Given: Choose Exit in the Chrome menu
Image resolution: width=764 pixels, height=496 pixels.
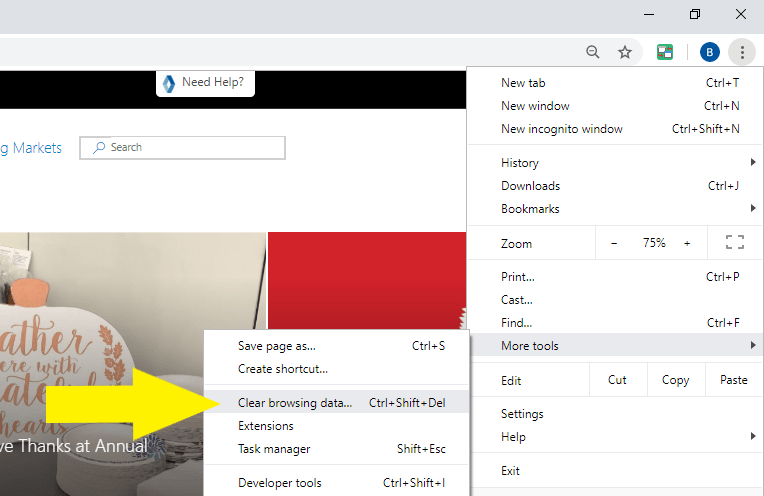Looking at the screenshot, I should (615, 471).
